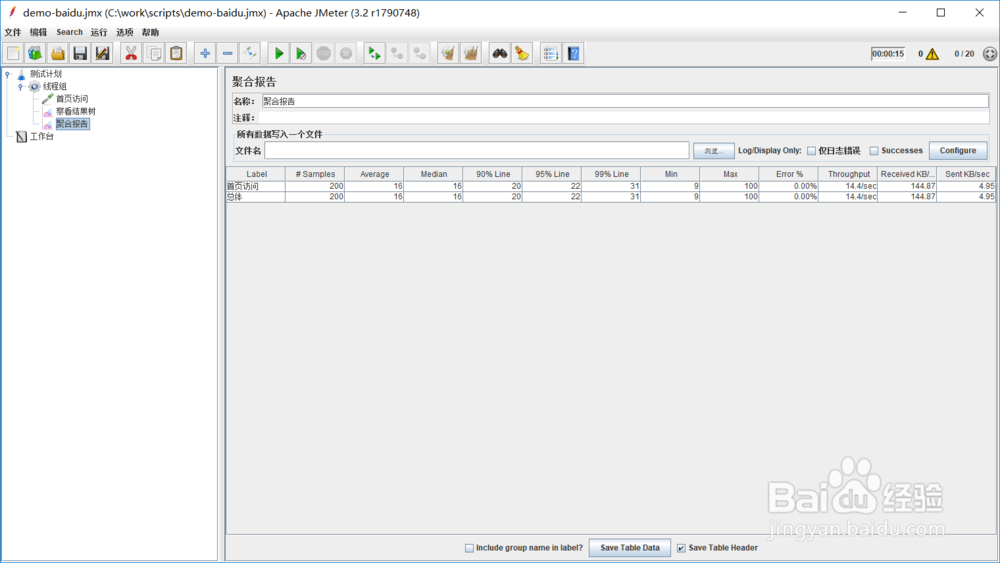Open the Search menu
The width and height of the screenshot is (1000, 563).
pyautogui.click(x=70, y=32)
